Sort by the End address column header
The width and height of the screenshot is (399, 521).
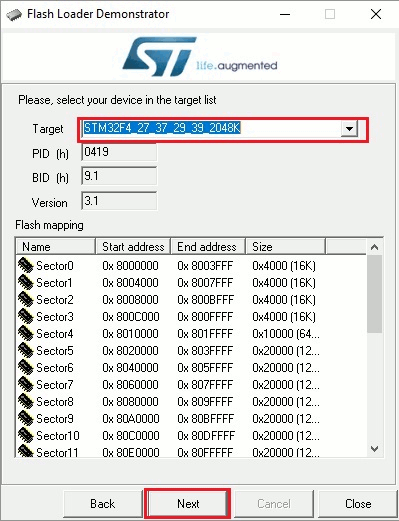(208, 247)
